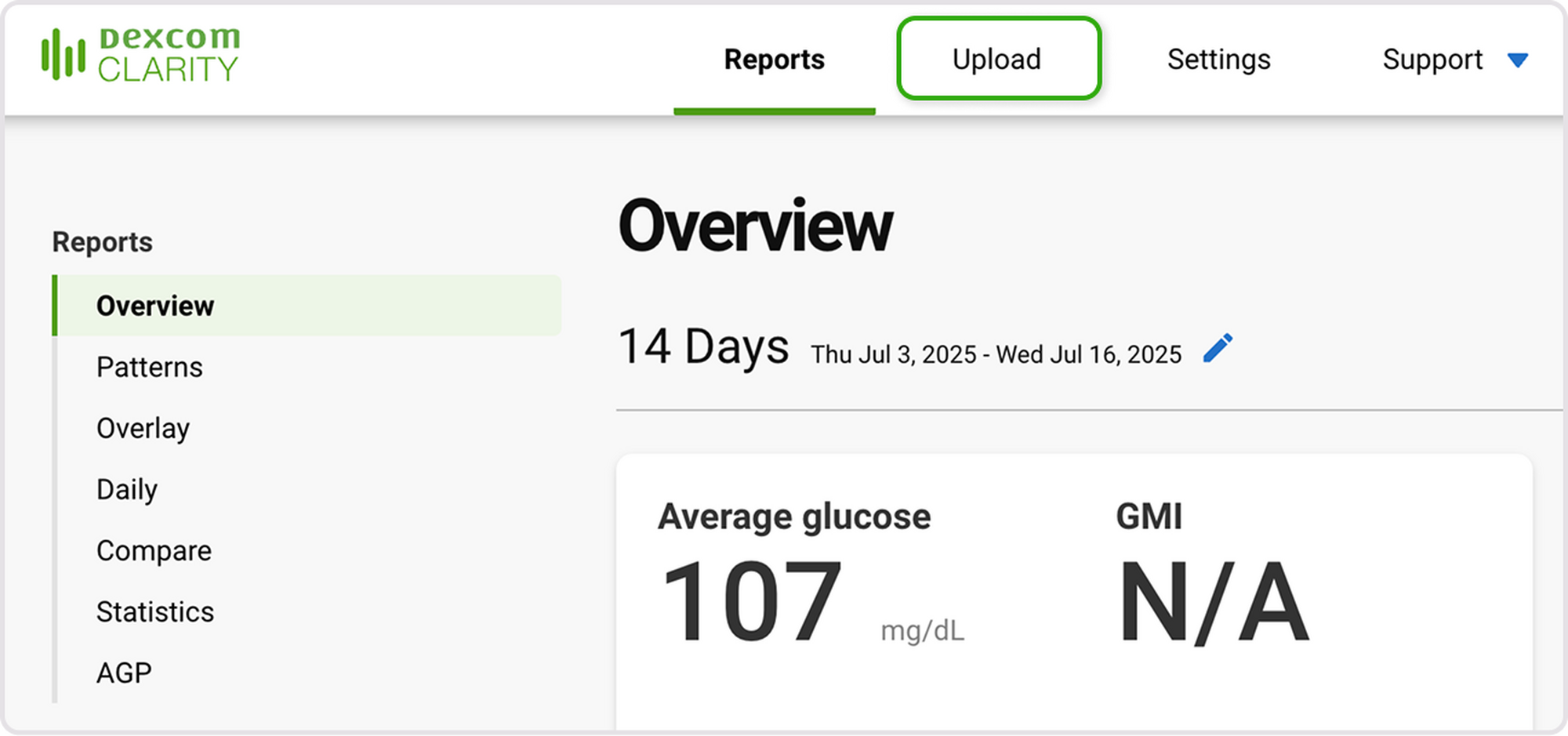Select Overview in the reports sidebar

tap(155, 306)
